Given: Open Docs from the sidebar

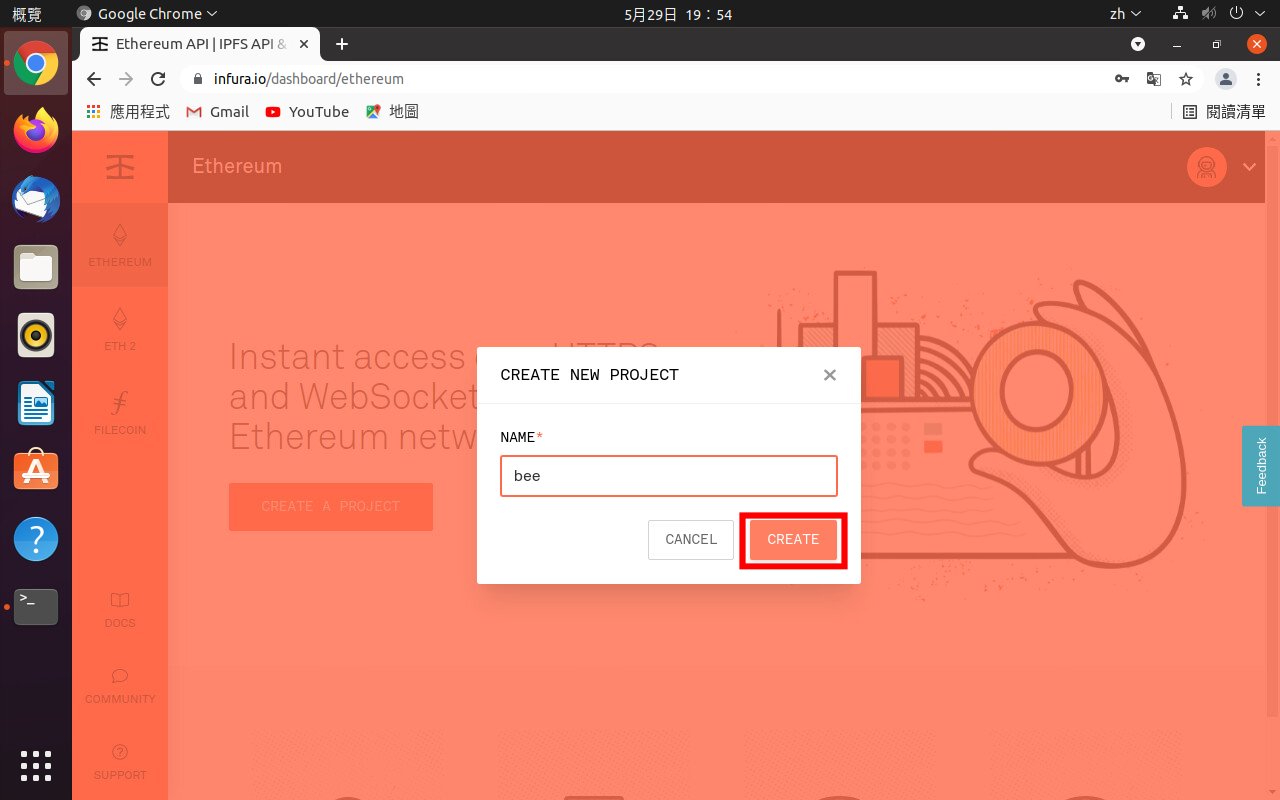Looking at the screenshot, I should 120,608.
